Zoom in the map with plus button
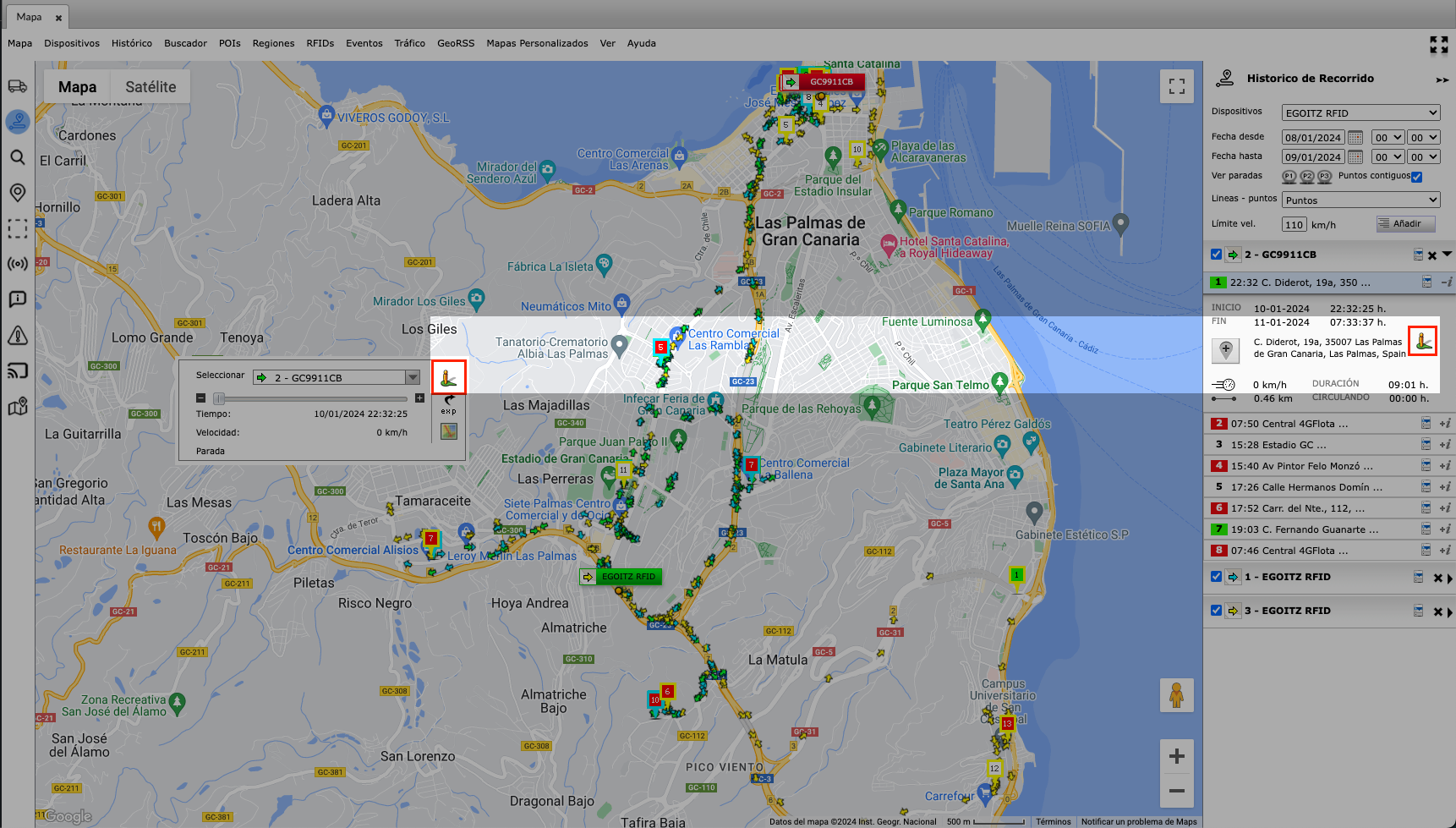This screenshot has width=1456, height=828. 1176,756
